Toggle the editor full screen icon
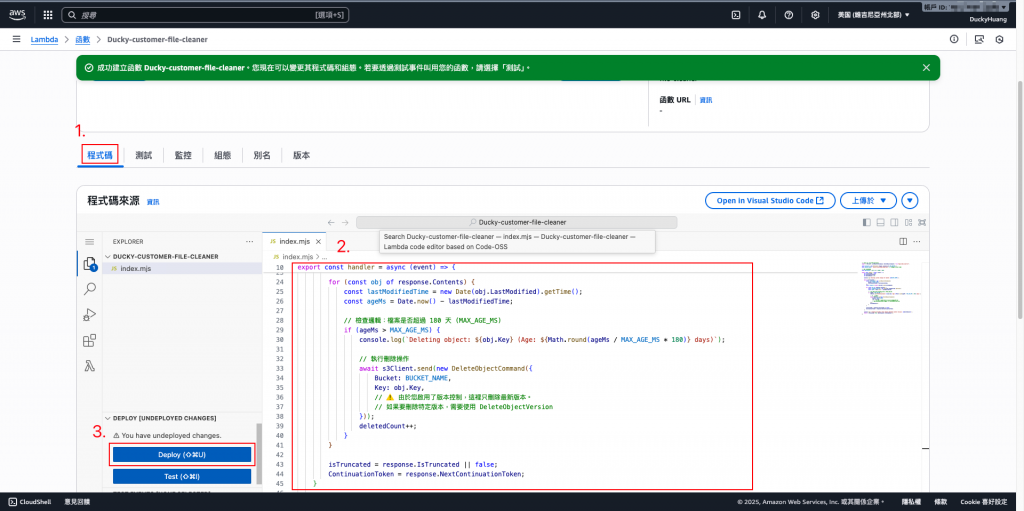 coord(922,223)
